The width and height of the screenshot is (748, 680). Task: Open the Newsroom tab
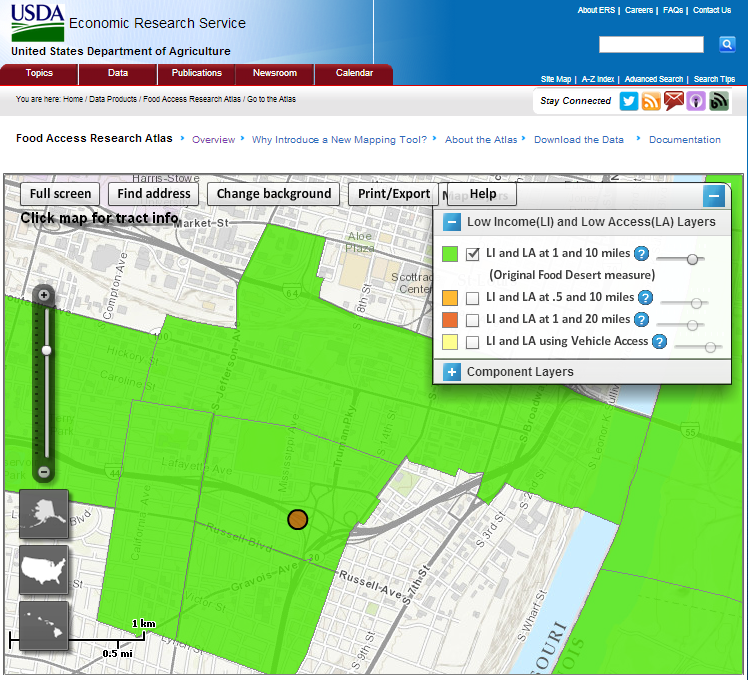(x=275, y=73)
